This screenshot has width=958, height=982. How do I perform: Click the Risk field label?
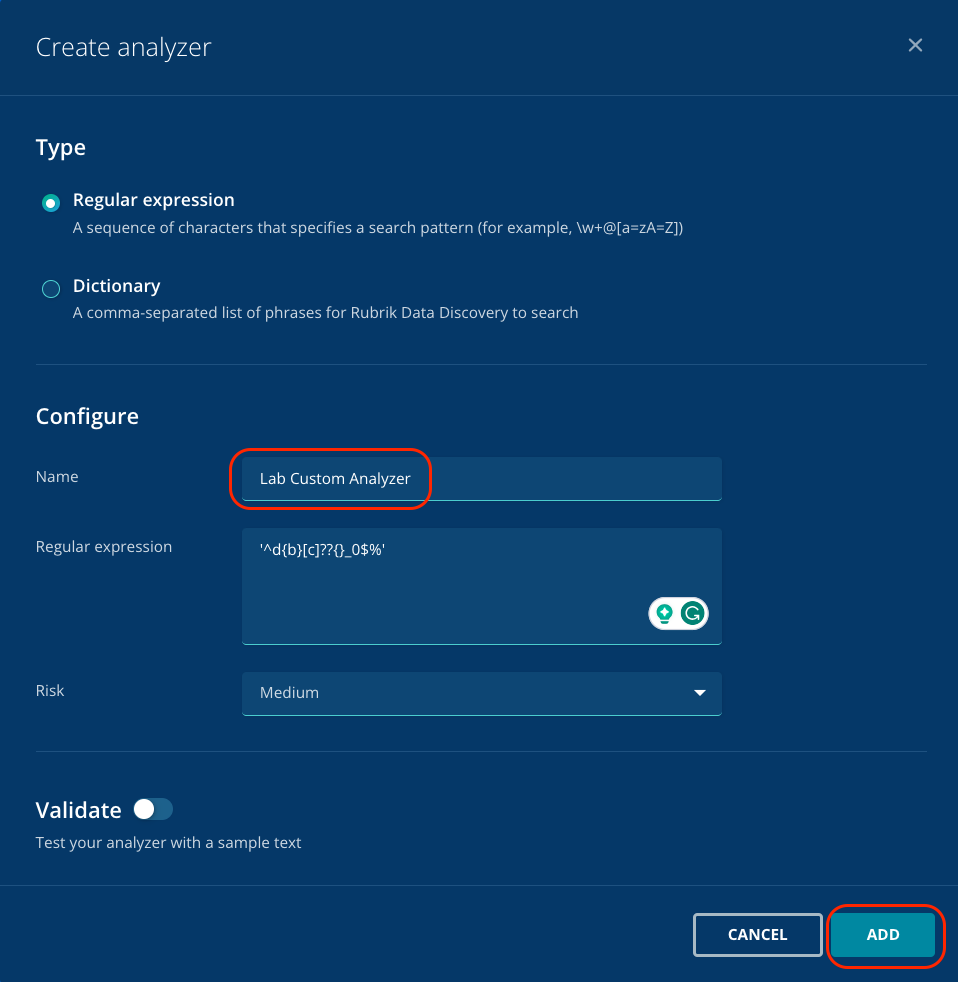(50, 691)
